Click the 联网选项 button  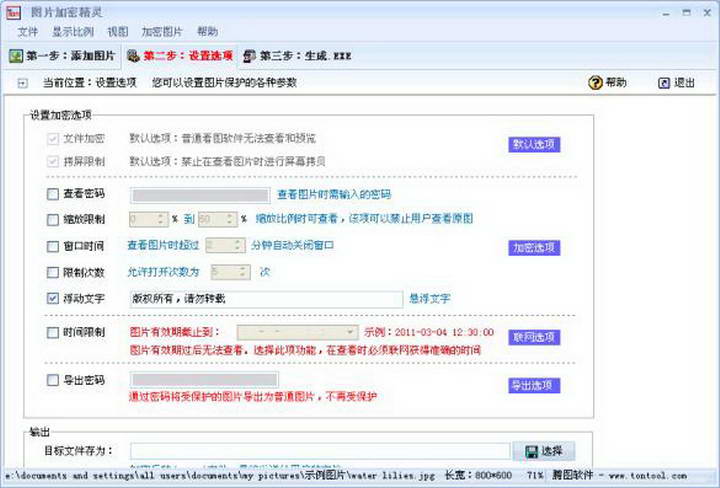click(x=534, y=337)
